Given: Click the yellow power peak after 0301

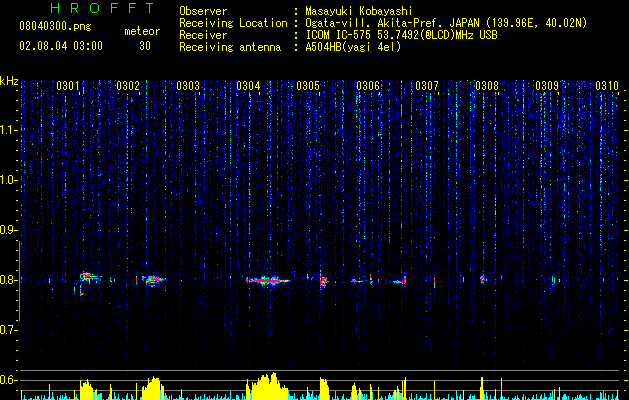Looking at the screenshot, I should point(87,390).
